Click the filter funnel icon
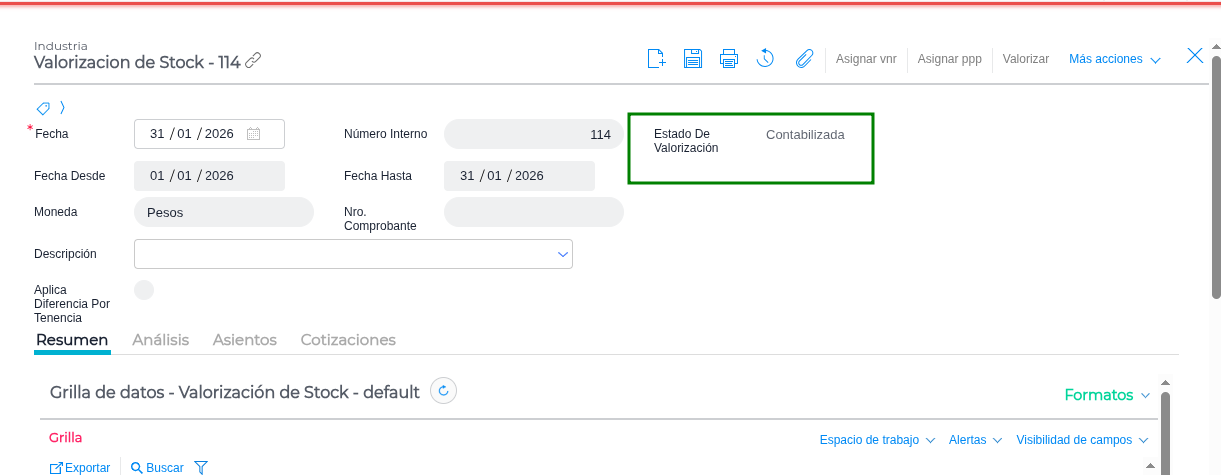The image size is (1221, 475). [x=201, y=467]
